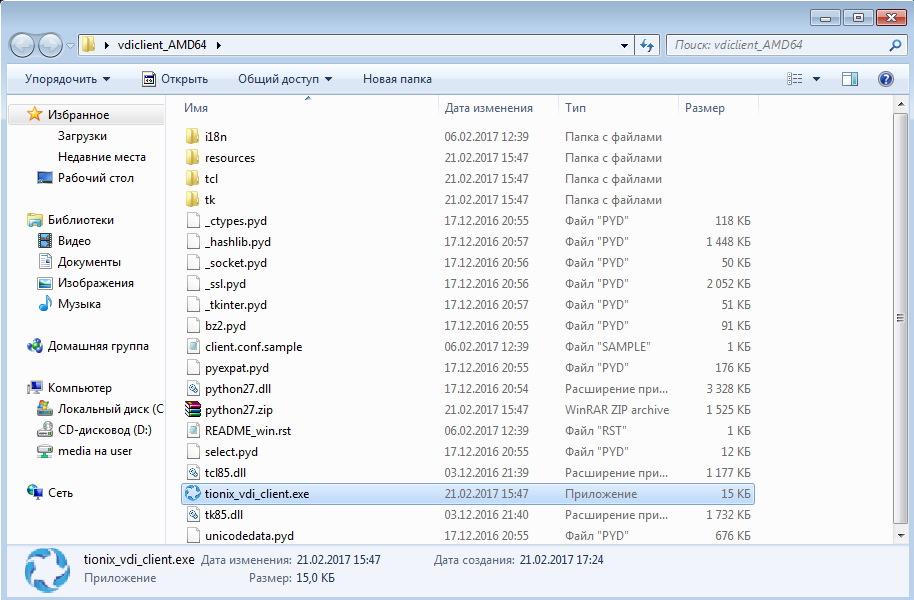Click the Новая папка button
Screen dimensions: 914x600
tap(397, 79)
